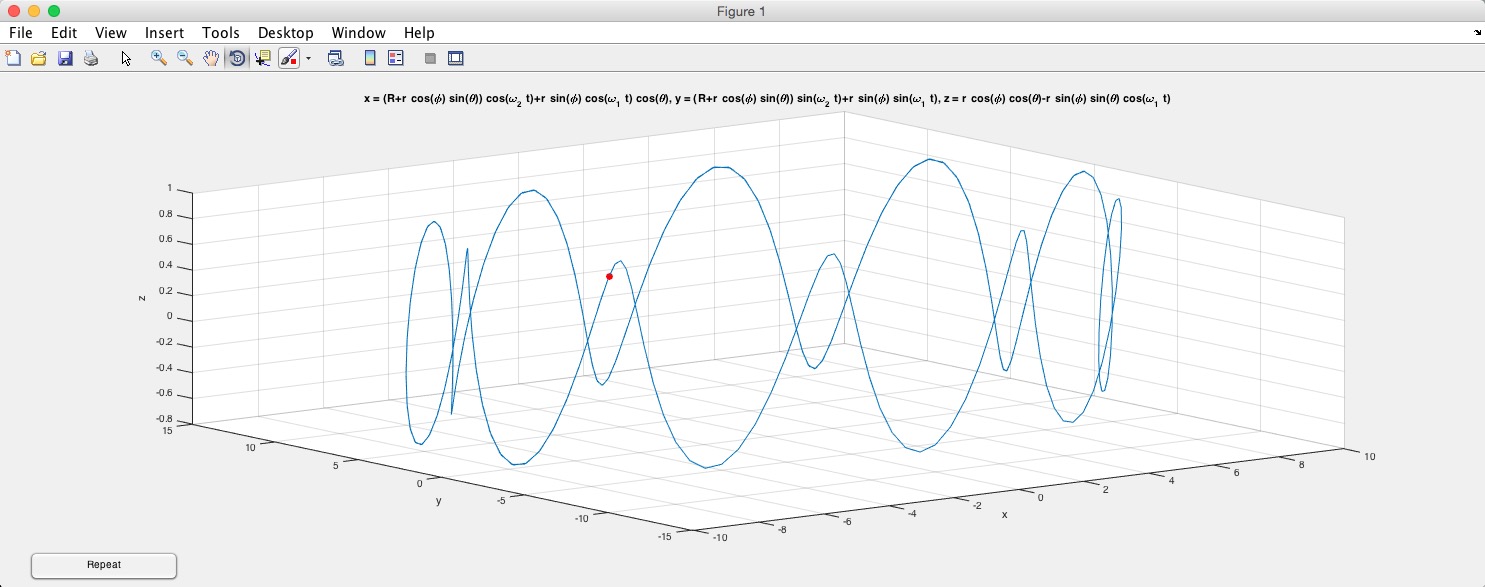Insert a colorbar from the toolbar

369,58
